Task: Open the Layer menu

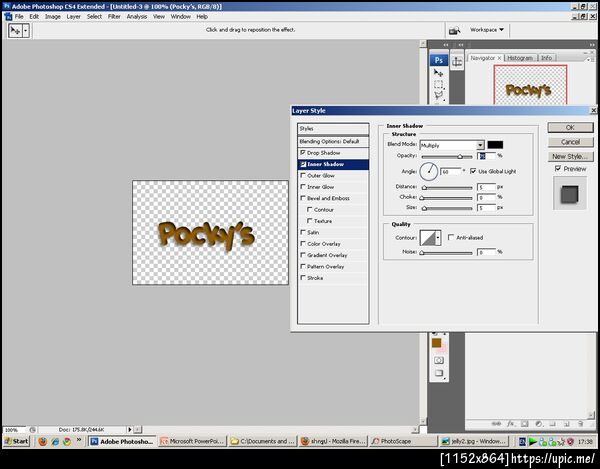Action: [73, 16]
